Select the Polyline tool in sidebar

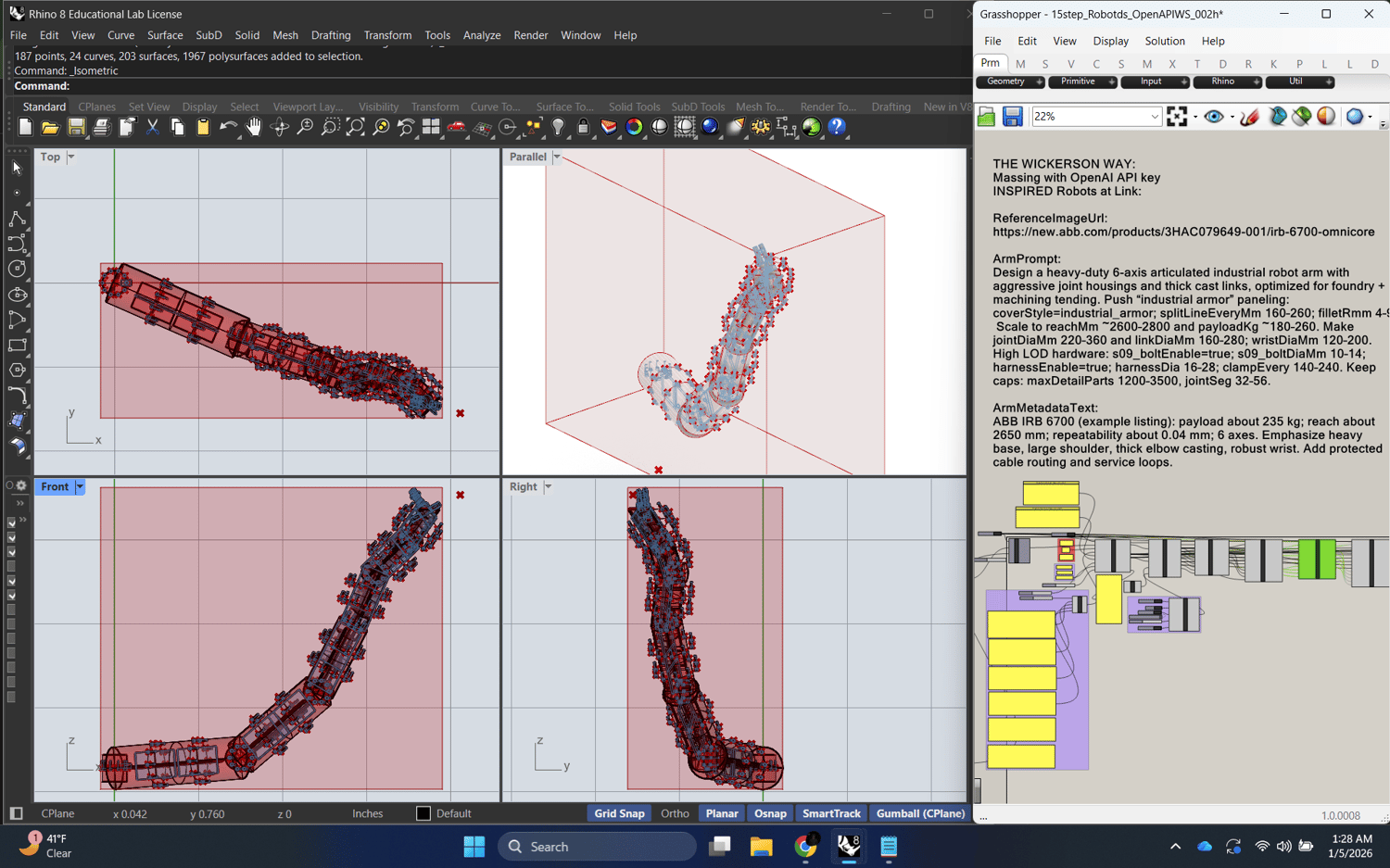click(17, 220)
